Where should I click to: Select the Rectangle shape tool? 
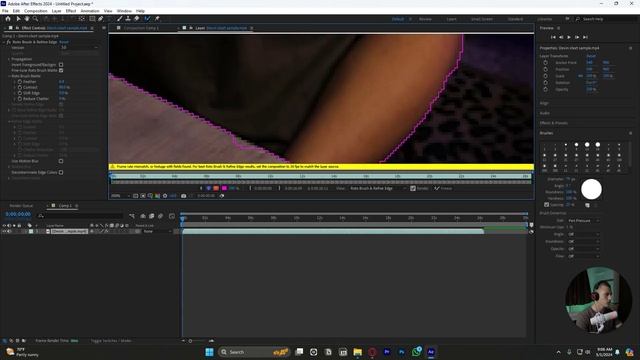pos(92,19)
